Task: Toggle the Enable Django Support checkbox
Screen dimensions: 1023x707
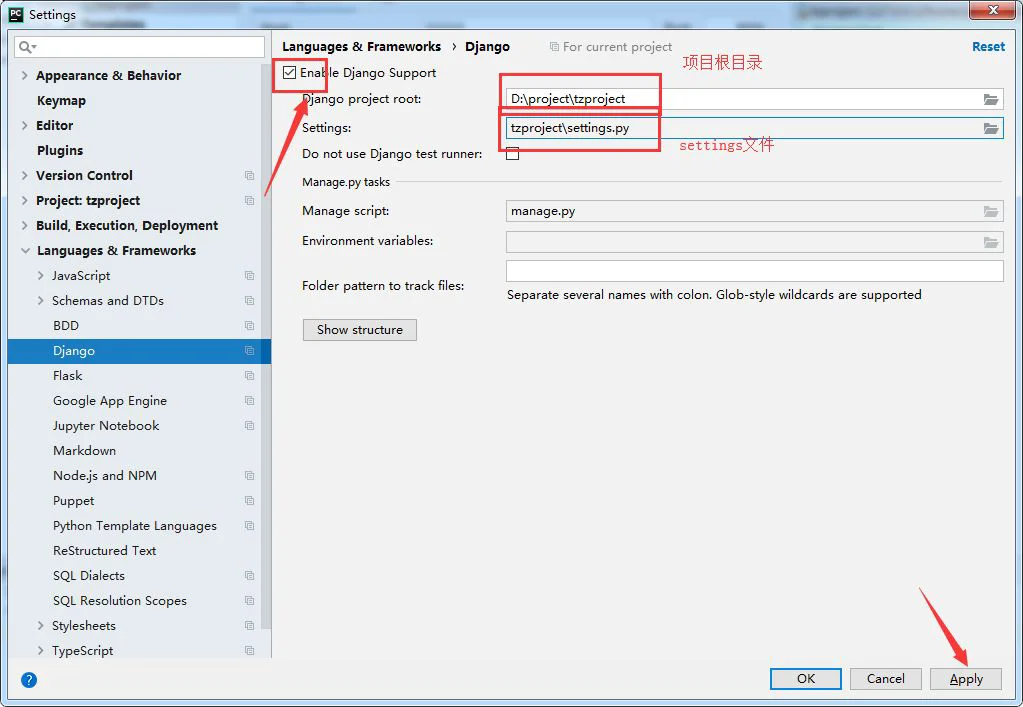Action: [x=290, y=72]
